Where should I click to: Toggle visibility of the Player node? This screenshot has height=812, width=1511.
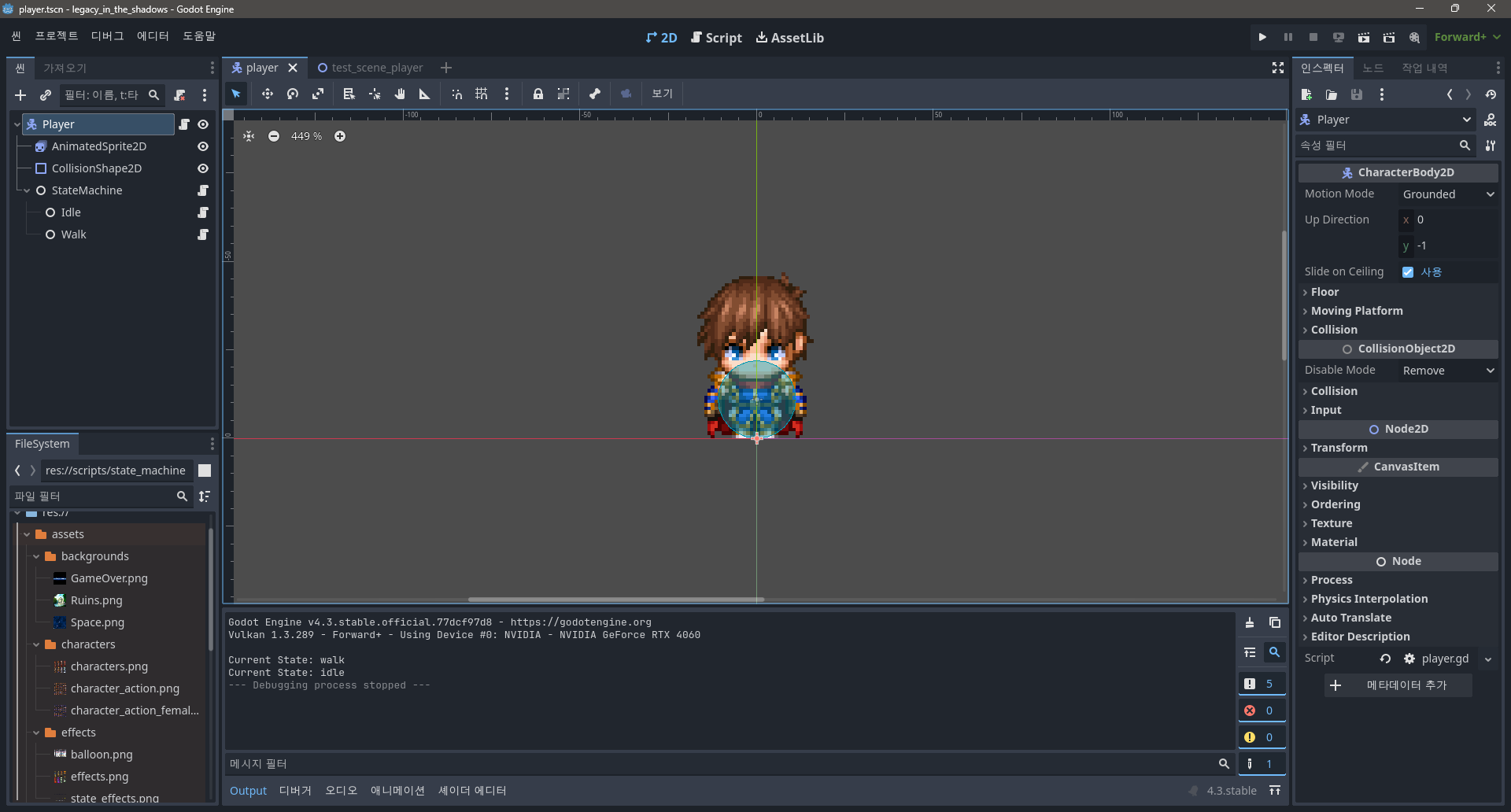coord(203,124)
